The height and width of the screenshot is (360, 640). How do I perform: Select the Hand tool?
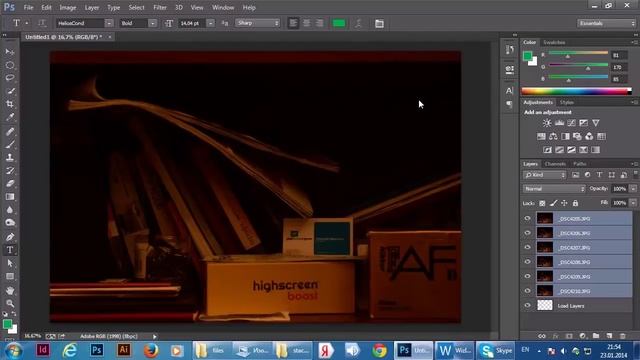point(10,291)
